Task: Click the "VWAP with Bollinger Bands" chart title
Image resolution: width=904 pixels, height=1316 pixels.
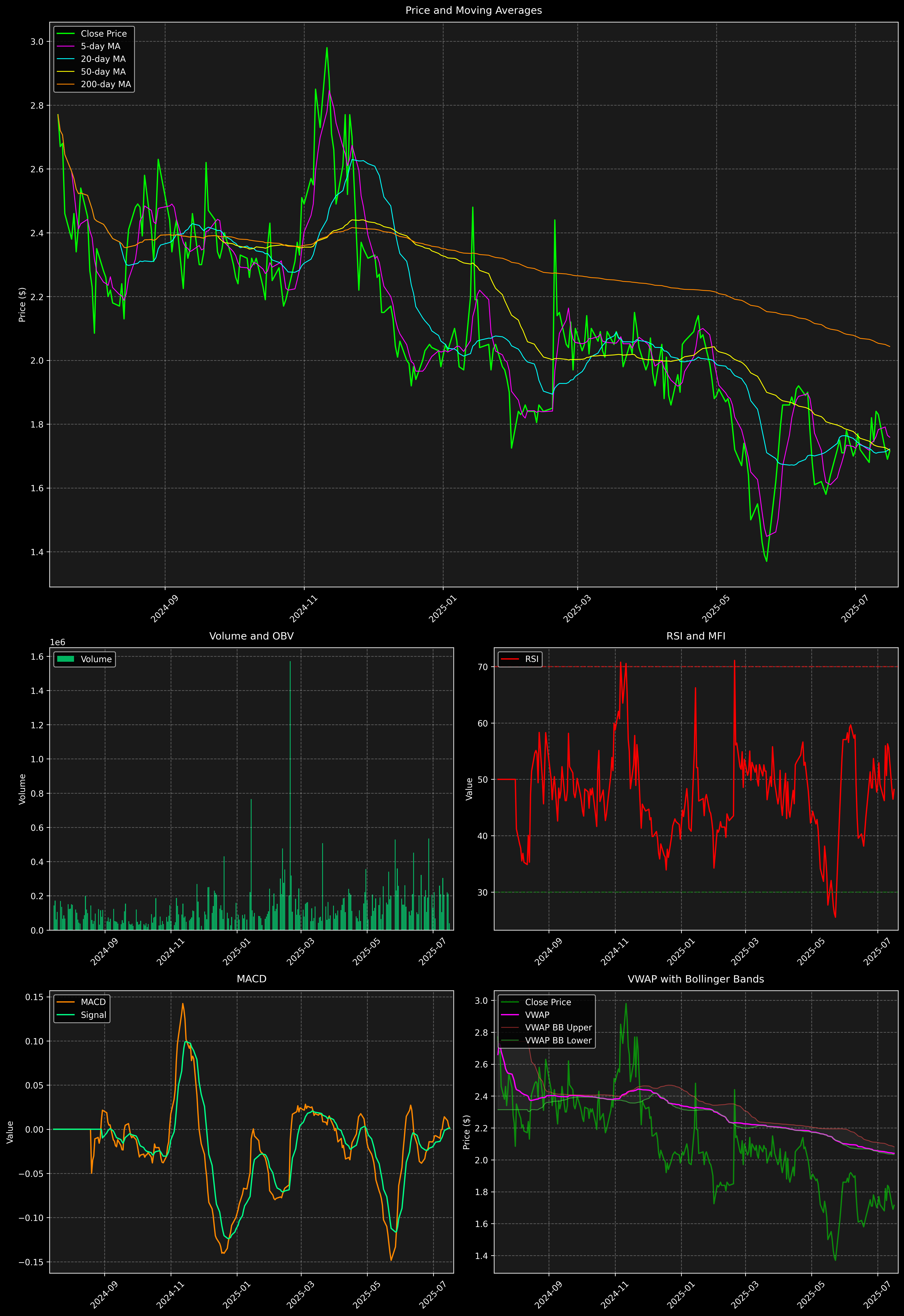Action: coord(695,979)
